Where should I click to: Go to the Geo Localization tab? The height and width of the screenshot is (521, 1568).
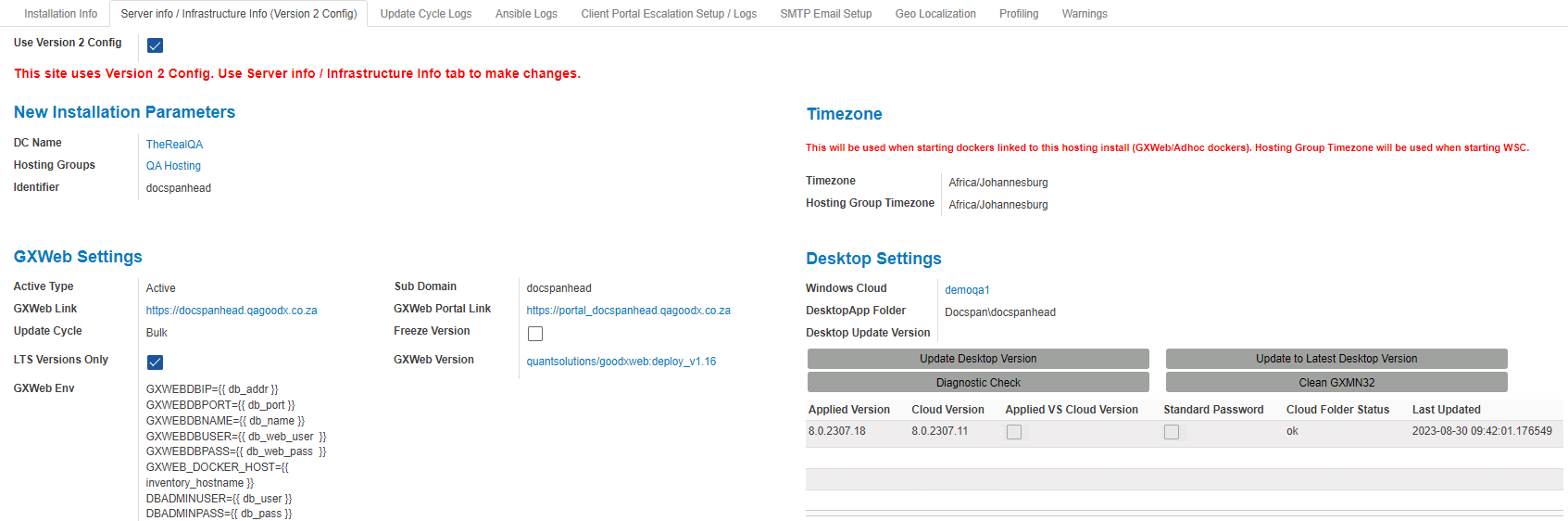click(x=935, y=14)
